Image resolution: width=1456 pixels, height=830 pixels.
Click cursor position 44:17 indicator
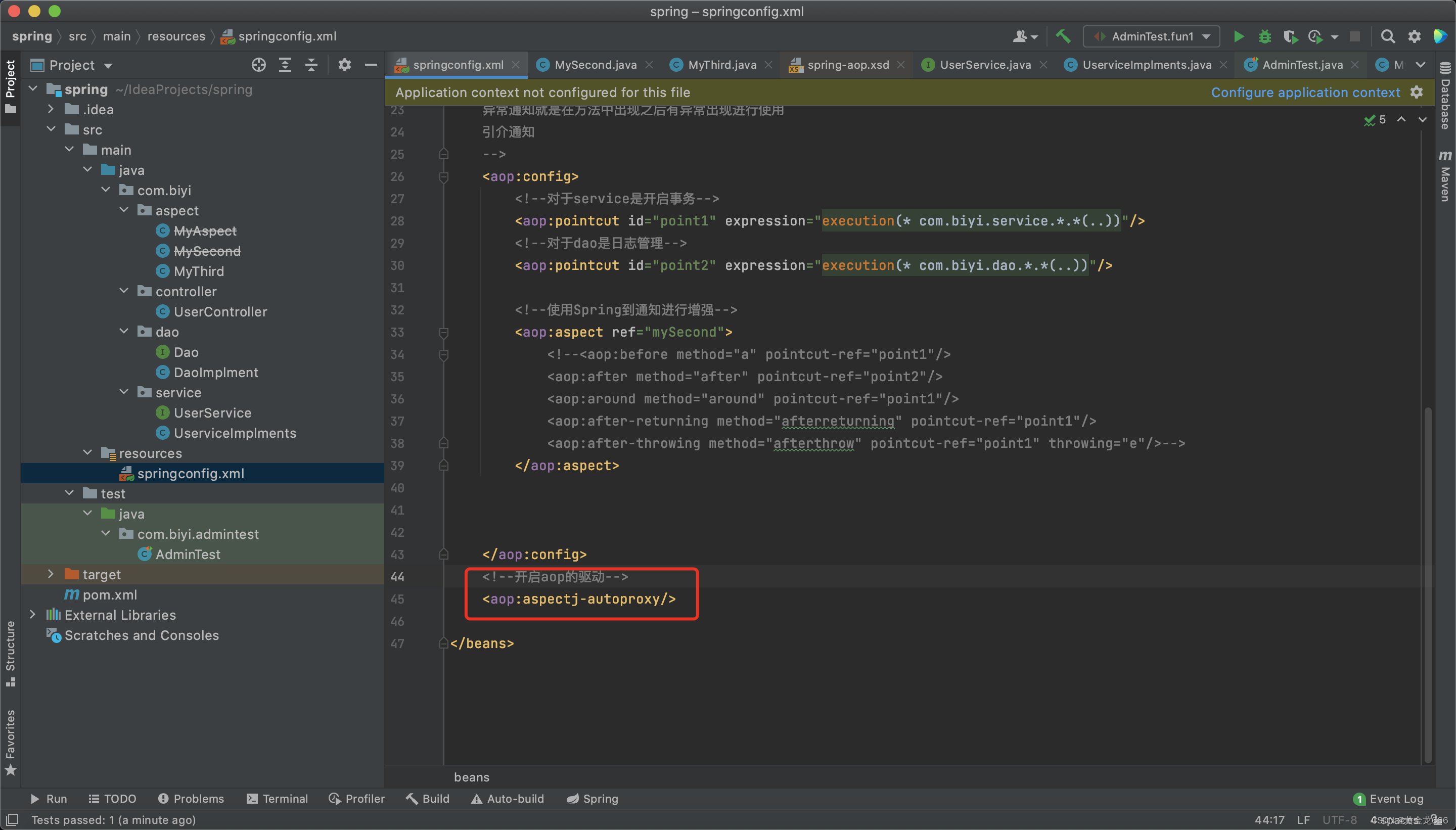(1269, 820)
